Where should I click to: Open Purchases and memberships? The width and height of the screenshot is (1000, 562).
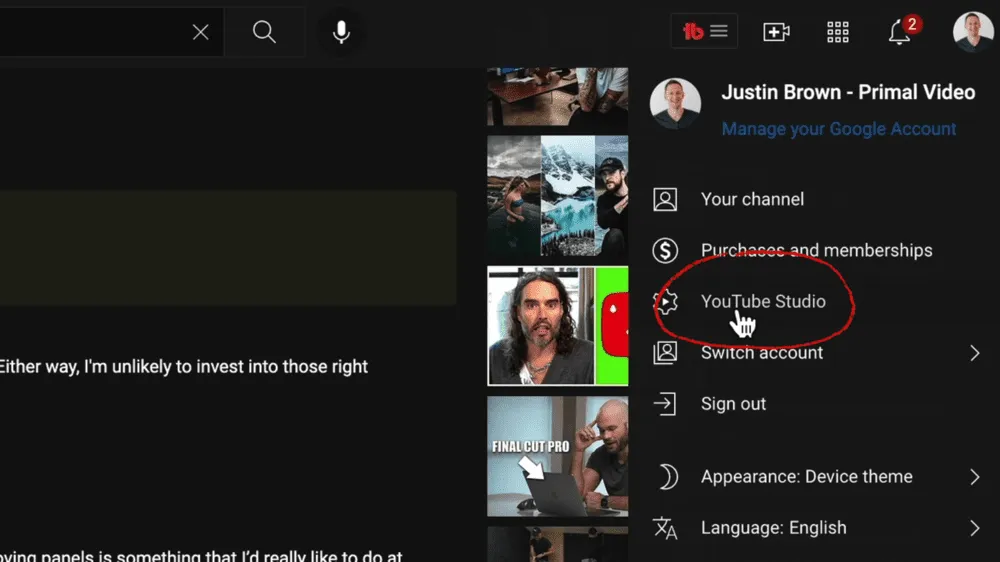tap(816, 250)
